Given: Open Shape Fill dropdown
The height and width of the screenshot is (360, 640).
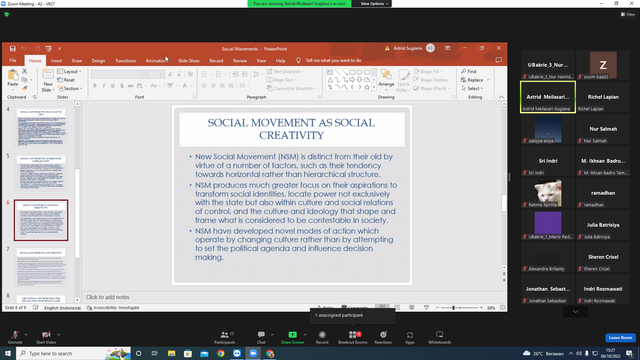Looking at the screenshot, I should pyautogui.click(x=427, y=71).
